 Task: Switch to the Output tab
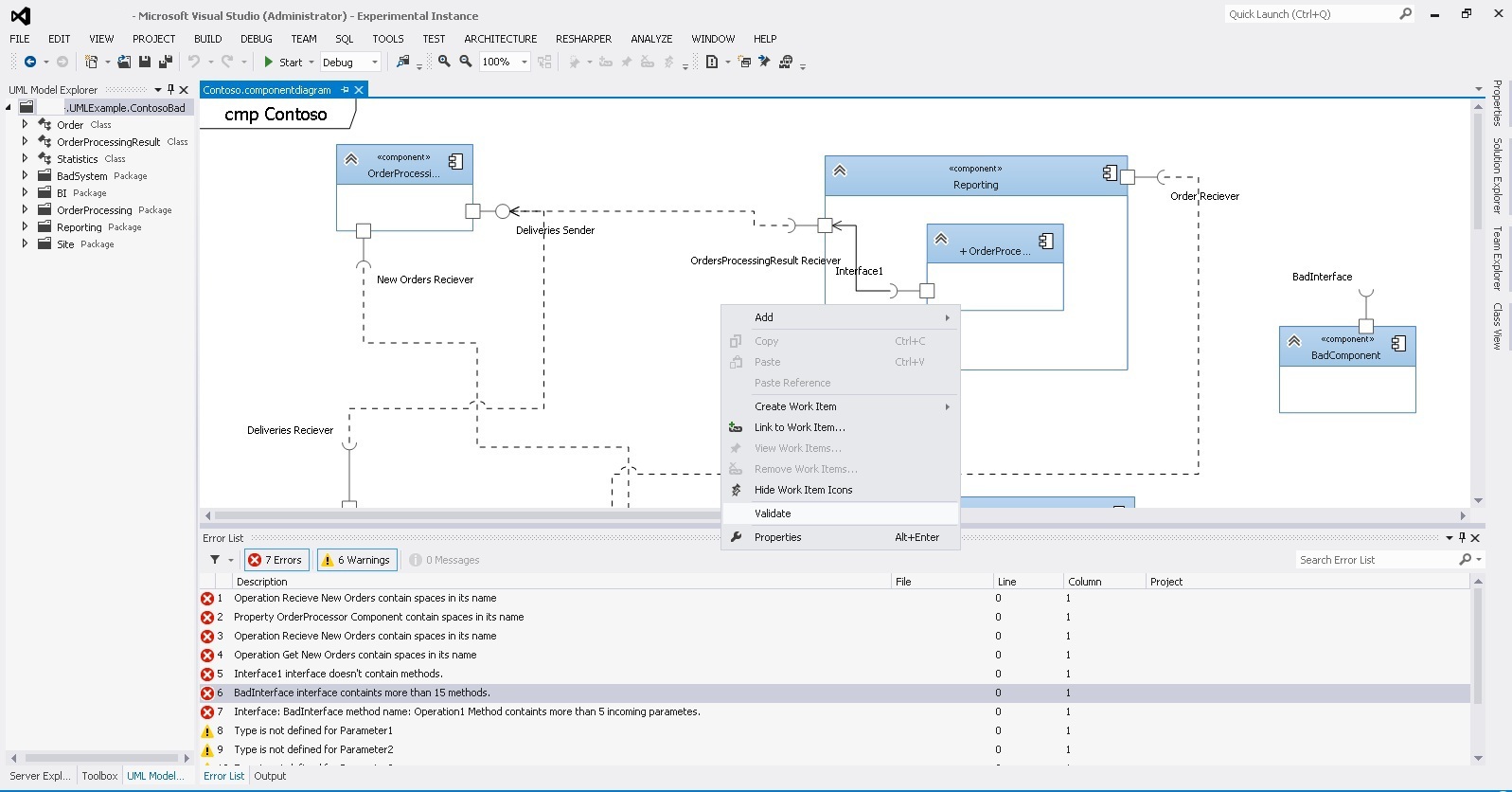(x=270, y=776)
